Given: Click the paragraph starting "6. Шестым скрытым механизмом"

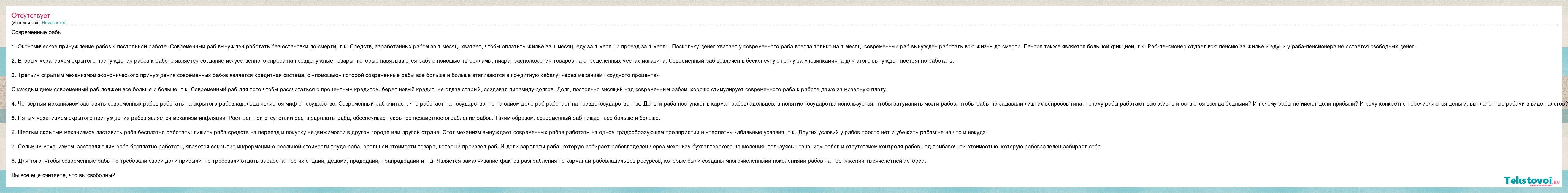Looking at the screenshot, I should [499, 132].
